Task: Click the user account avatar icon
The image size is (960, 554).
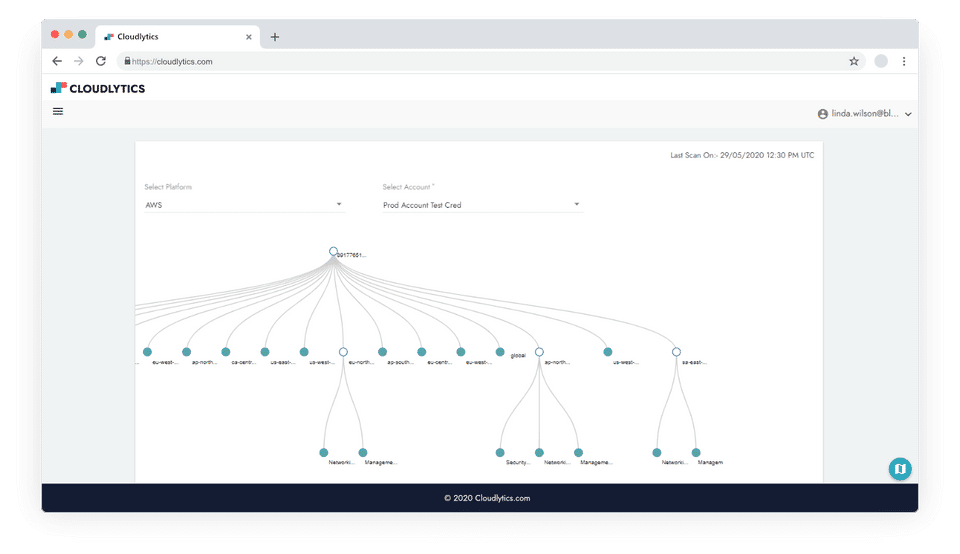Action: [823, 114]
